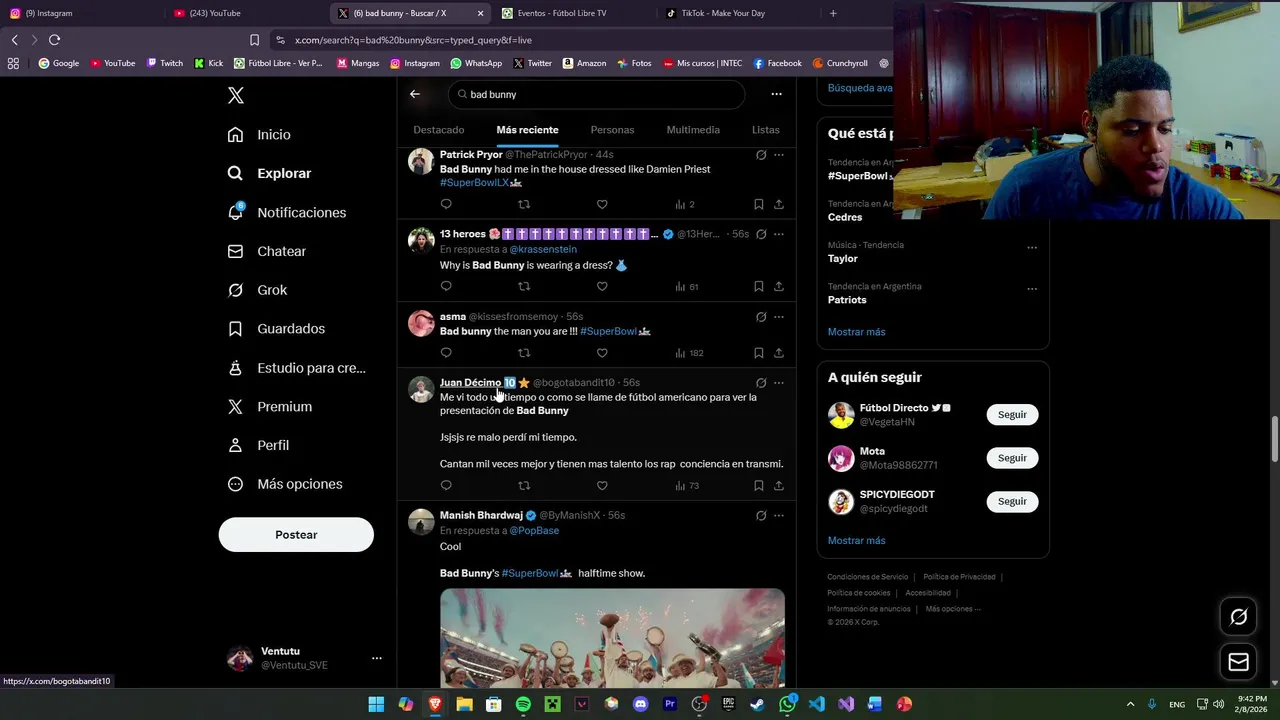1280x720 pixels.
Task: Open Inicio home page
Action: [x=259, y=134]
